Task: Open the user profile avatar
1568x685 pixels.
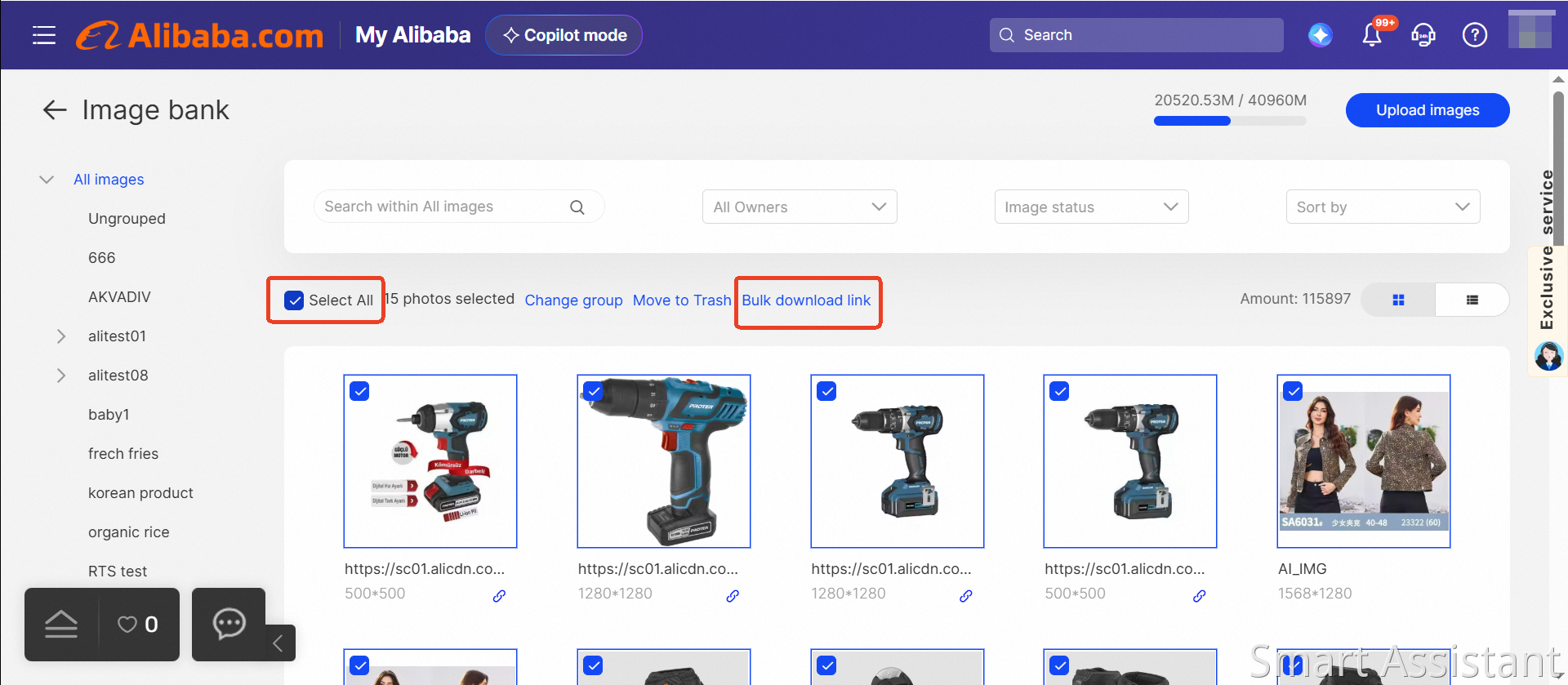Action: coord(1530,29)
